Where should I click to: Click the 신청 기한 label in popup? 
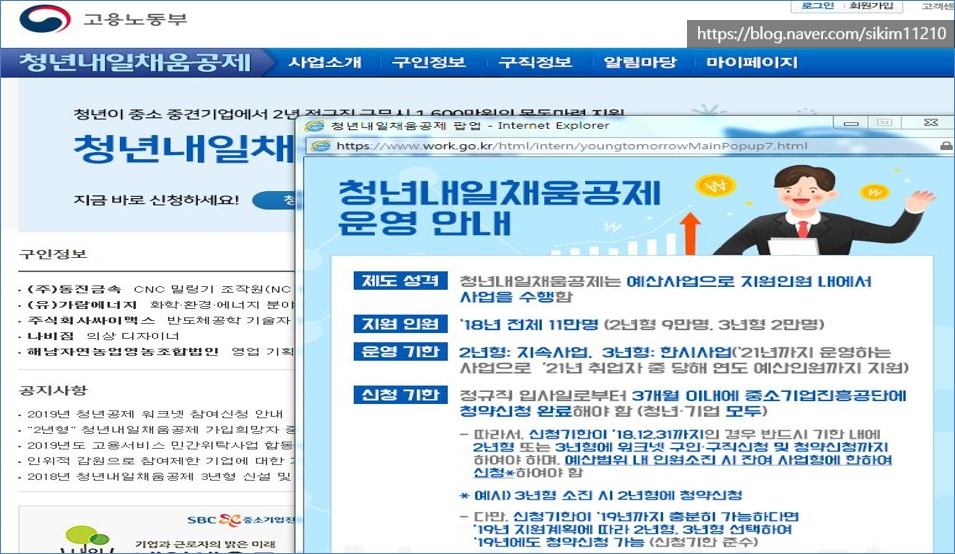(401, 394)
